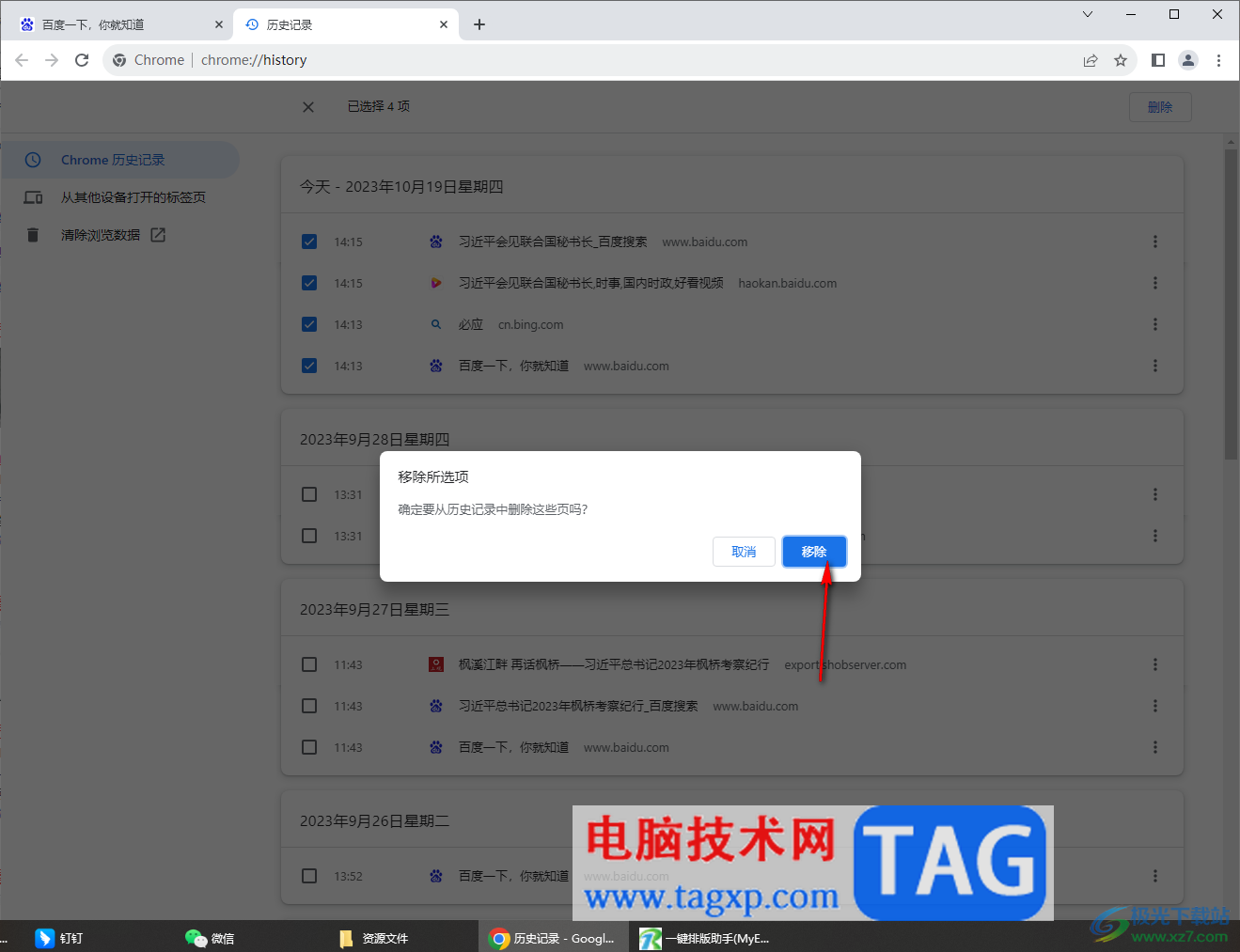Switch to the 百度一下 tab

pos(113,23)
